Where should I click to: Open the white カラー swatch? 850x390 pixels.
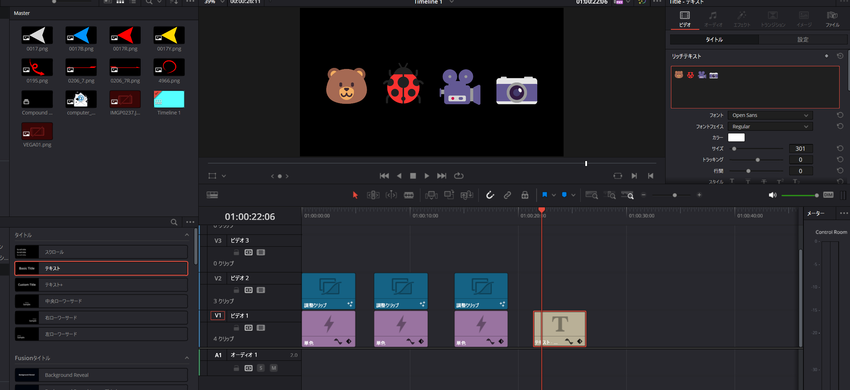736,138
